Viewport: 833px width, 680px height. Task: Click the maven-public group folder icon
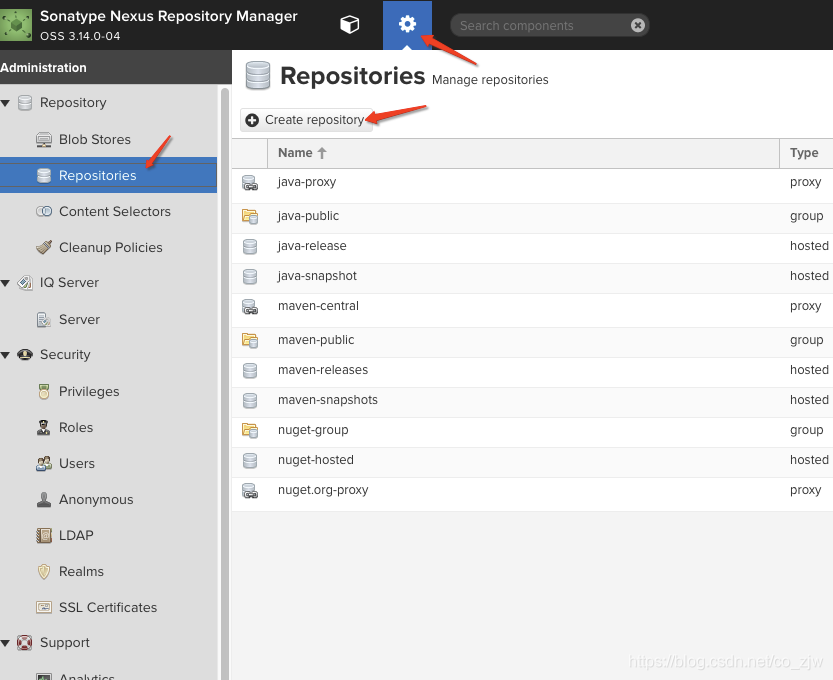pos(250,340)
